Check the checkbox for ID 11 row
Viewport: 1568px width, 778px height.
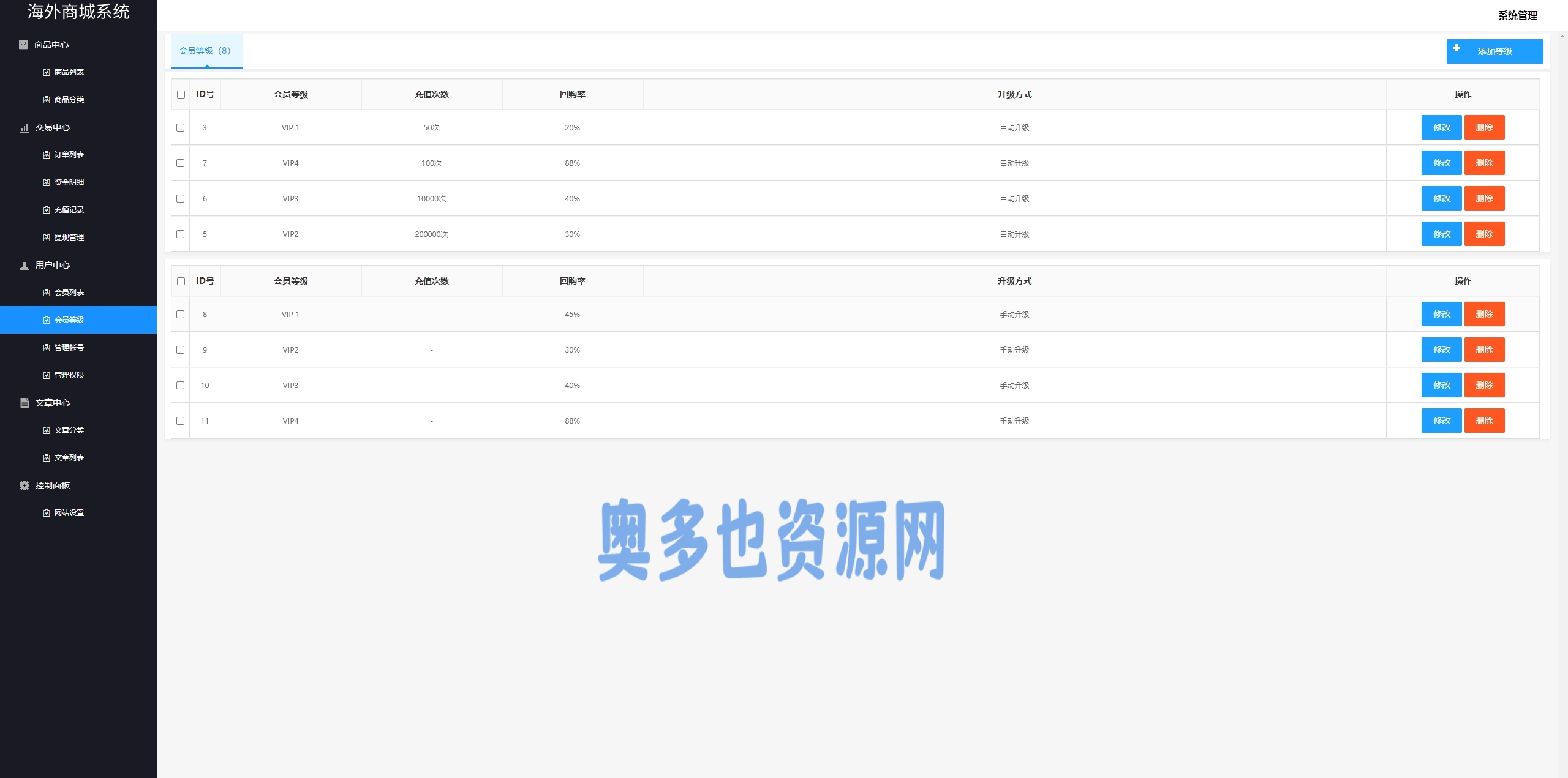[180, 421]
